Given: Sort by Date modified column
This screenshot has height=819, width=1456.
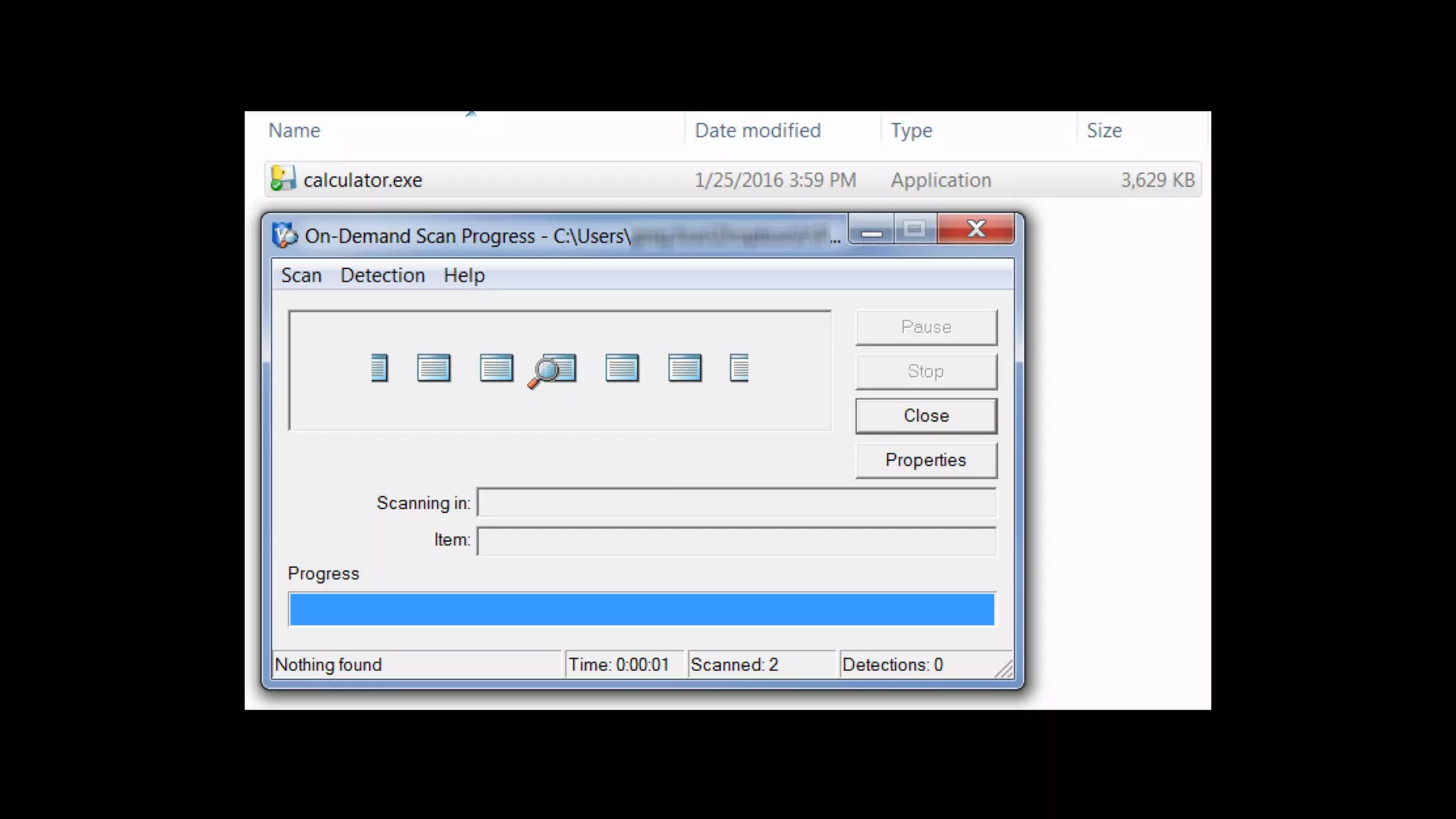Looking at the screenshot, I should coord(757,131).
